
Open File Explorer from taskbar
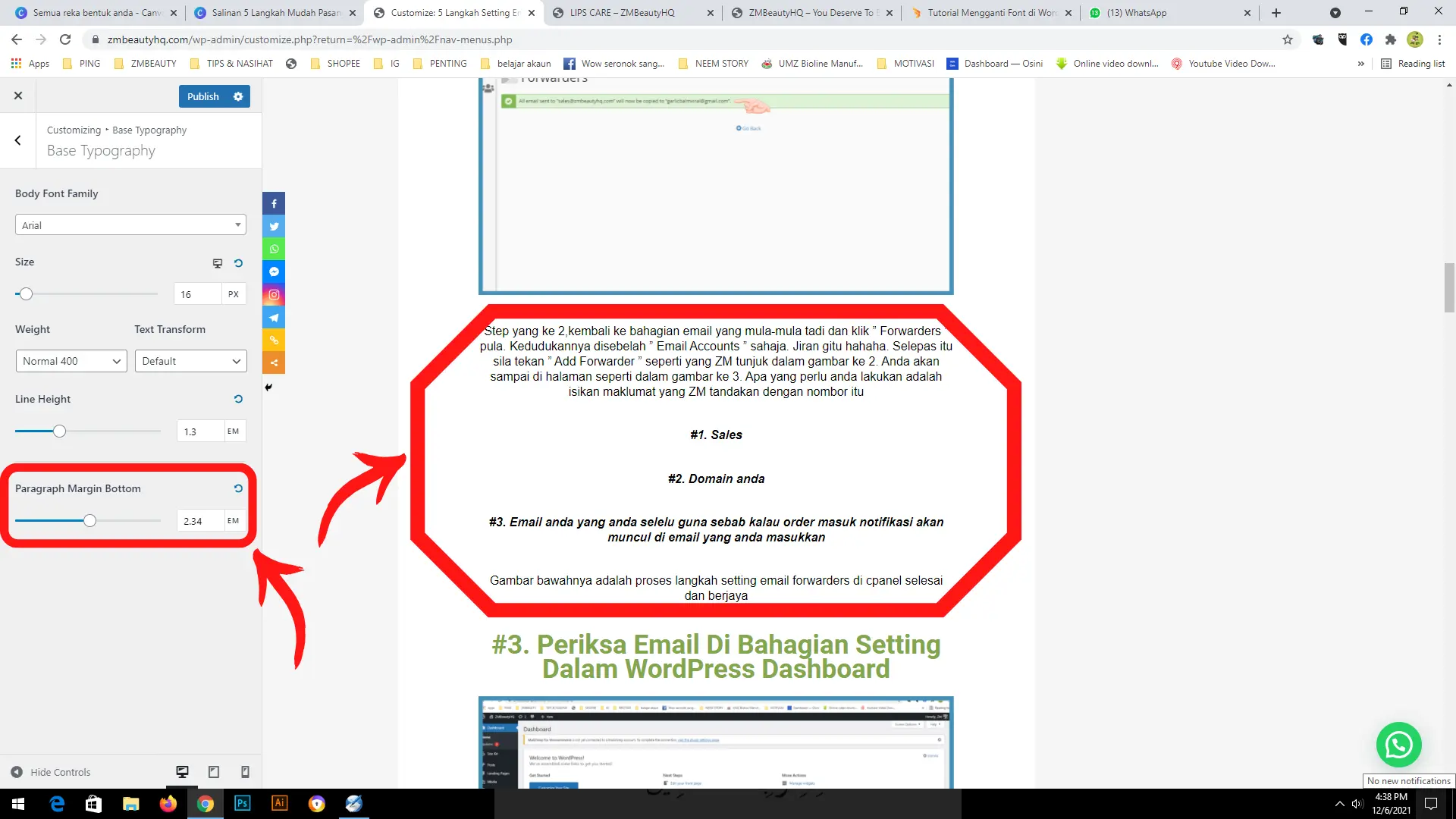131,804
